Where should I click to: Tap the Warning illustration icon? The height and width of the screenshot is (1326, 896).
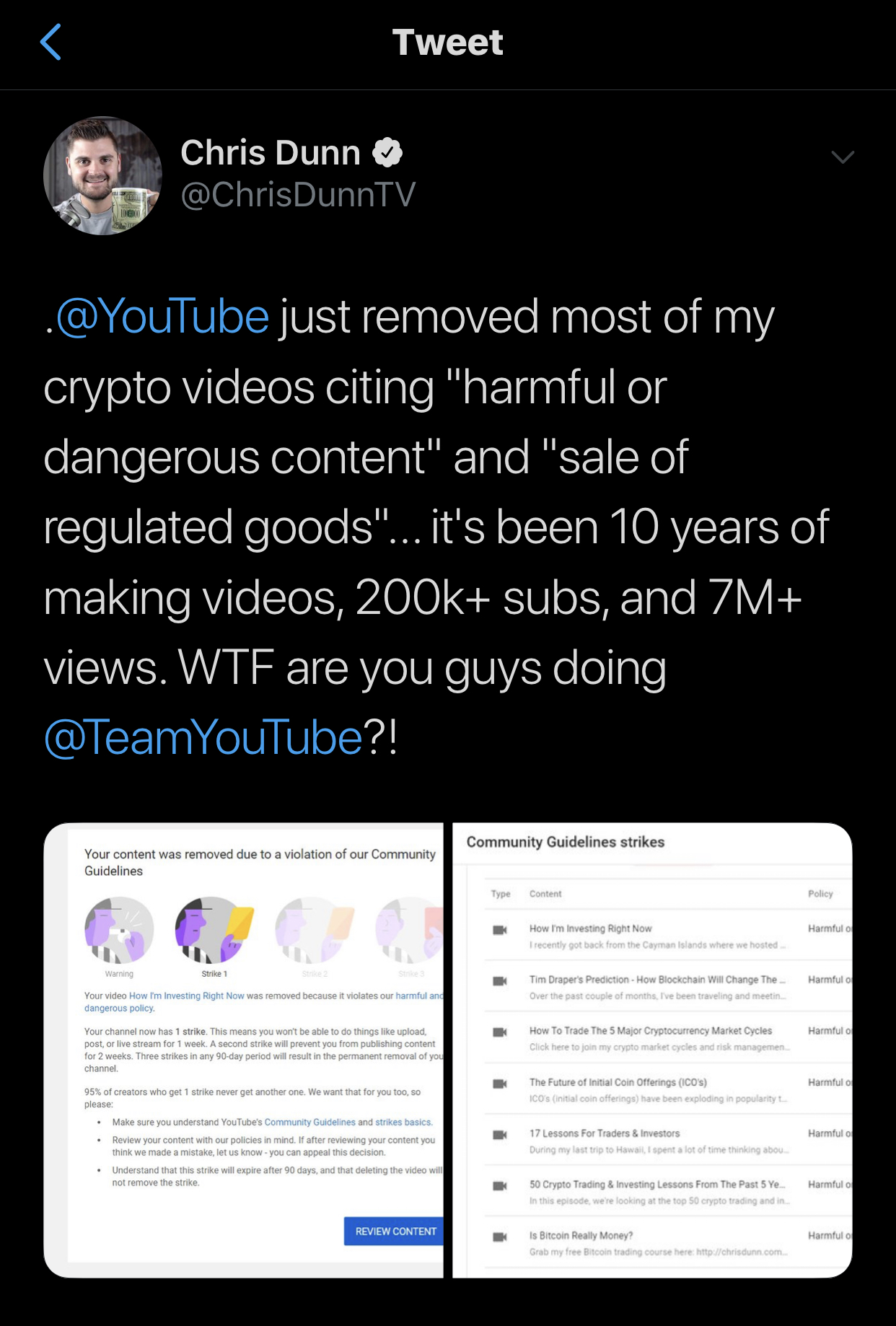[119, 930]
